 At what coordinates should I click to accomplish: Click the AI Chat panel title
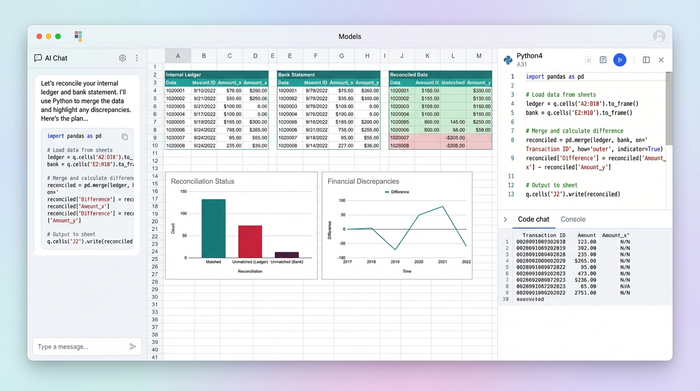[56, 58]
